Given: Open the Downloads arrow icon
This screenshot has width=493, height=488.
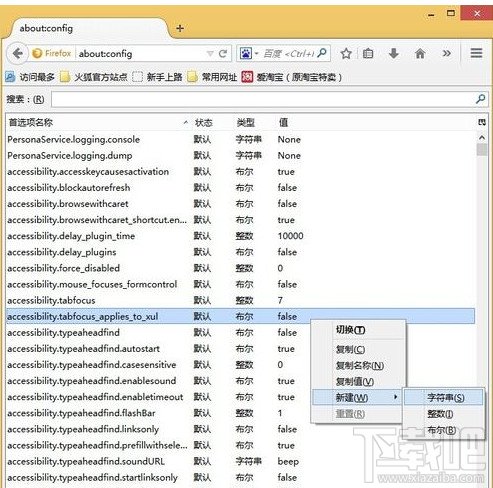Looking at the screenshot, I should pyautogui.click(x=394, y=53).
